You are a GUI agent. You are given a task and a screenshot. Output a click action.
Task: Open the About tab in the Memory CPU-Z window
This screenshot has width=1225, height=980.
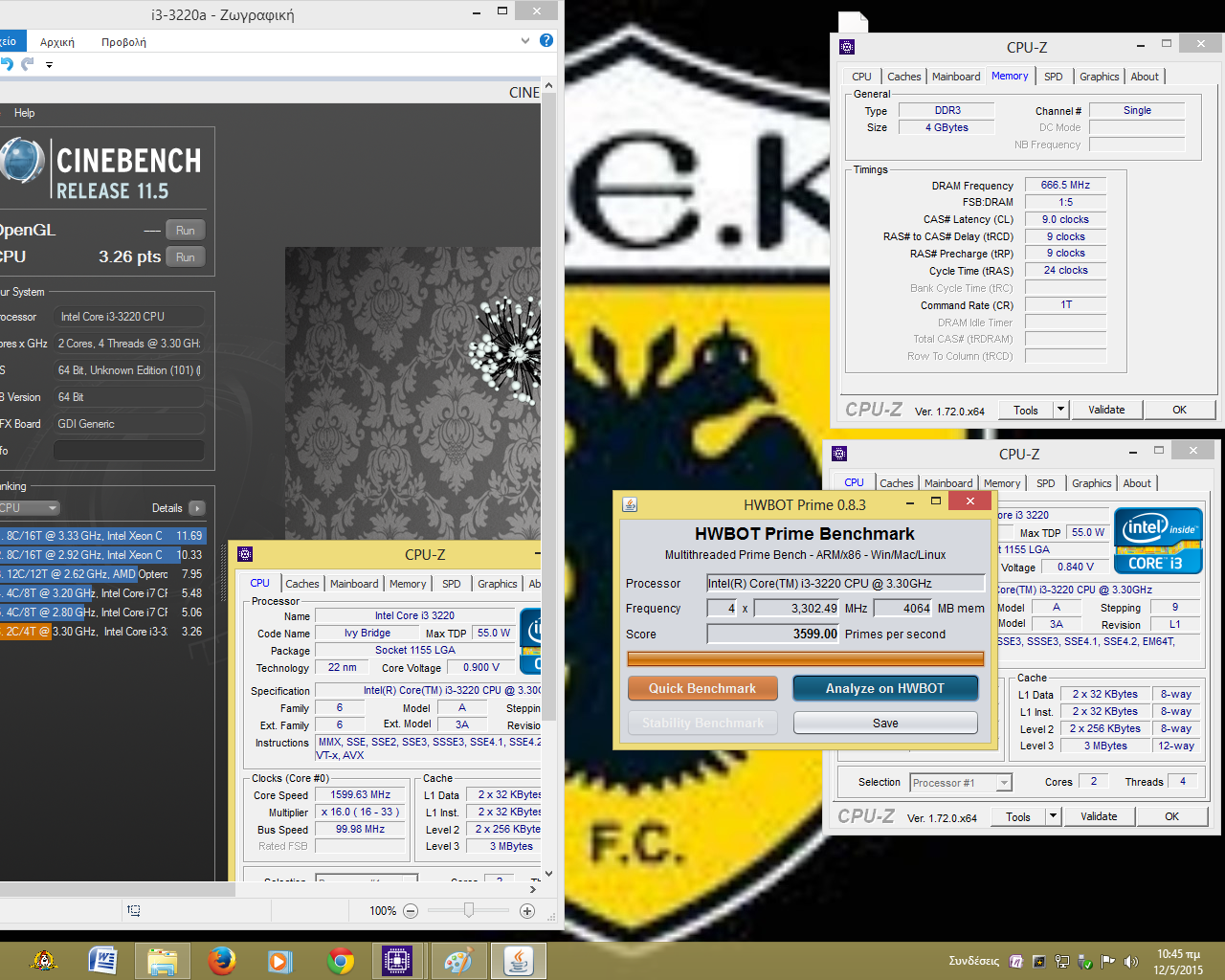click(1145, 77)
